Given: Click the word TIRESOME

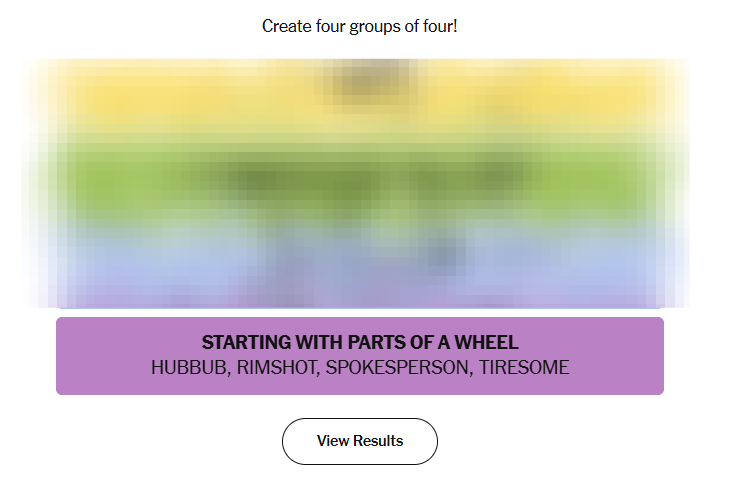Looking at the screenshot, I should 524,368.
